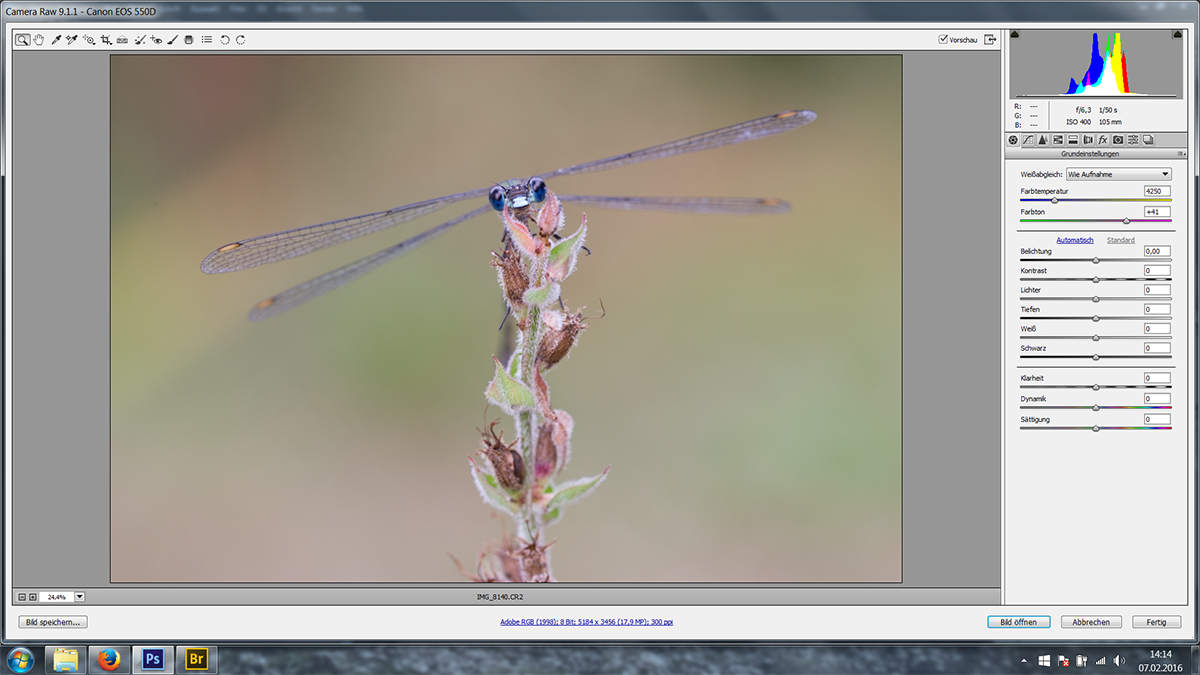Select the Red Eye Removal tool
The image size is (1200, 675).
(x=156, y=40)
